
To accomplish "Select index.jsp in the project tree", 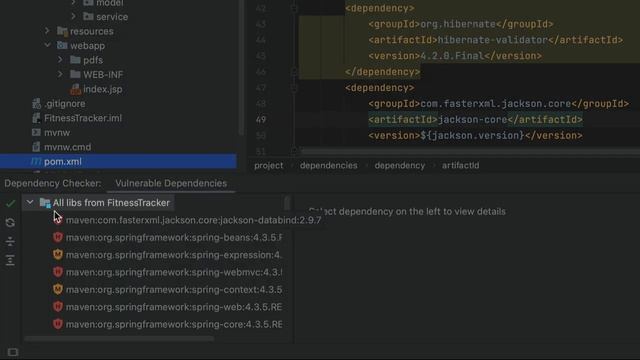I will [x=103, y=89].
